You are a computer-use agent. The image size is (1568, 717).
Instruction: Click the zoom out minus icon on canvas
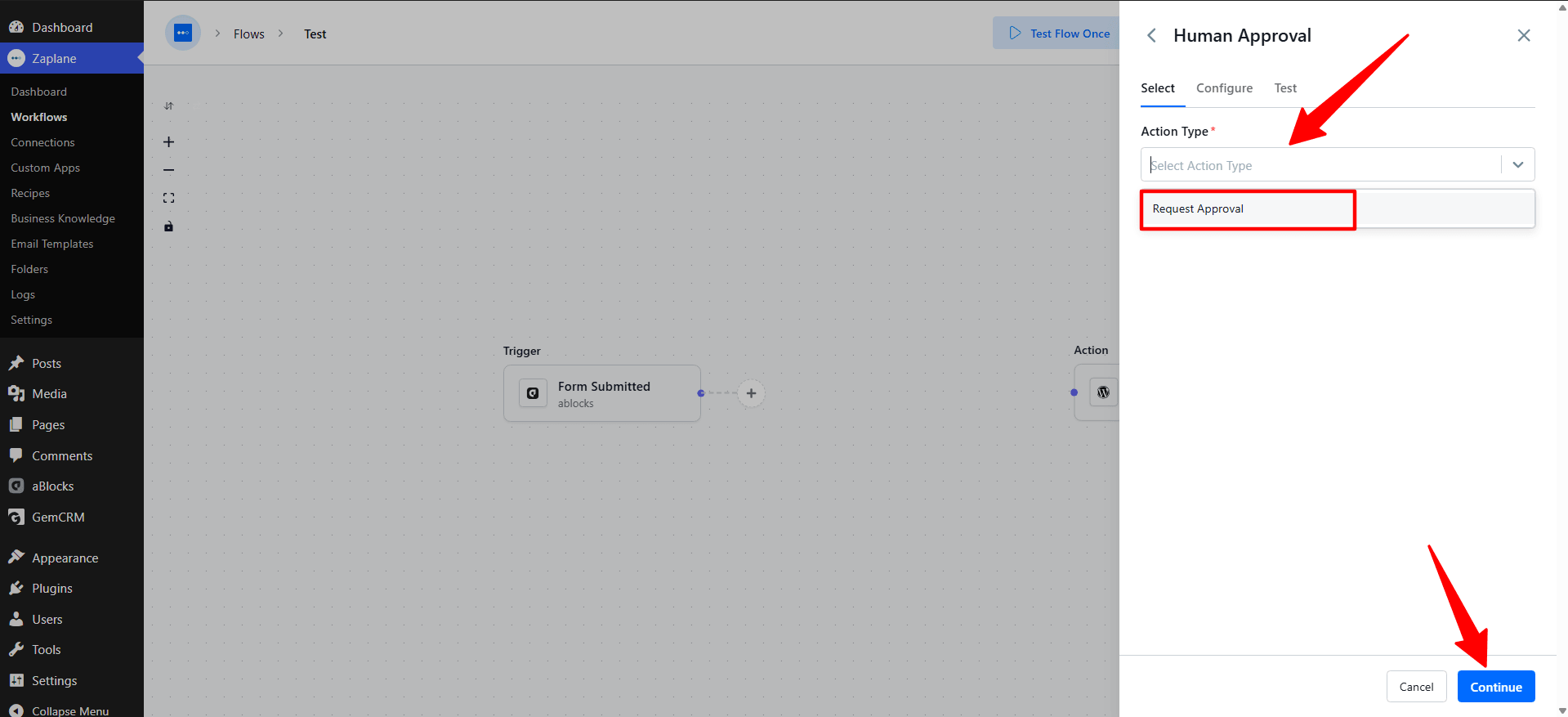pyautogui.click(x=168, y=170)
